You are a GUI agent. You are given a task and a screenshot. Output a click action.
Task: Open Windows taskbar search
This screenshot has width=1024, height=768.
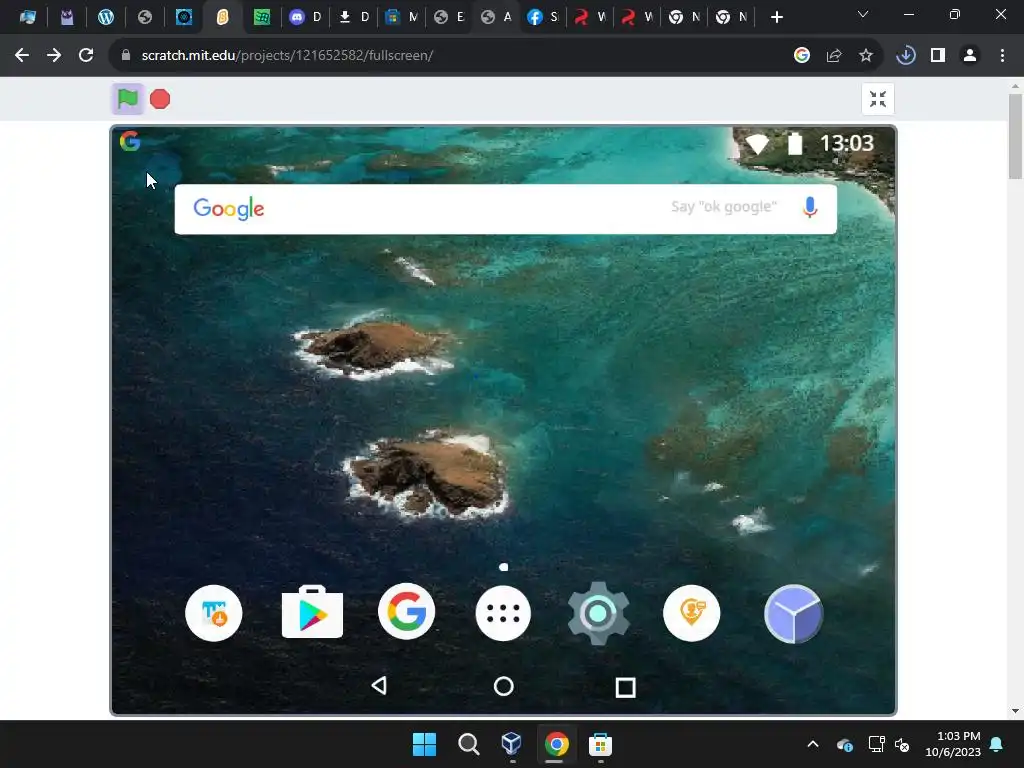(x=468, y=744)
